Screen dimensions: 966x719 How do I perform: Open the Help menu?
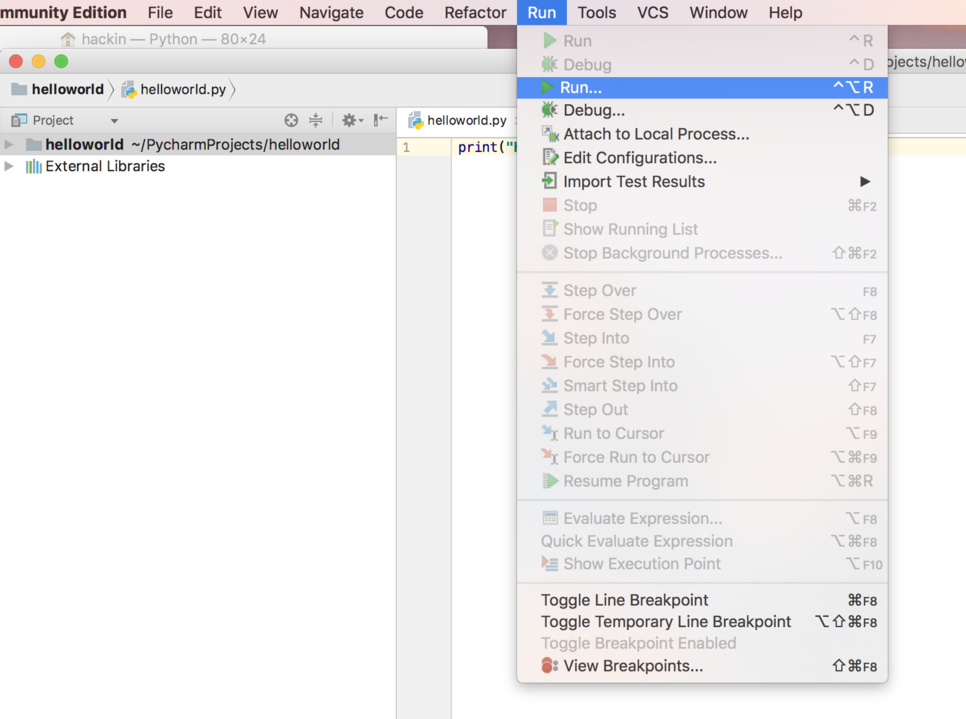point(785,12)
